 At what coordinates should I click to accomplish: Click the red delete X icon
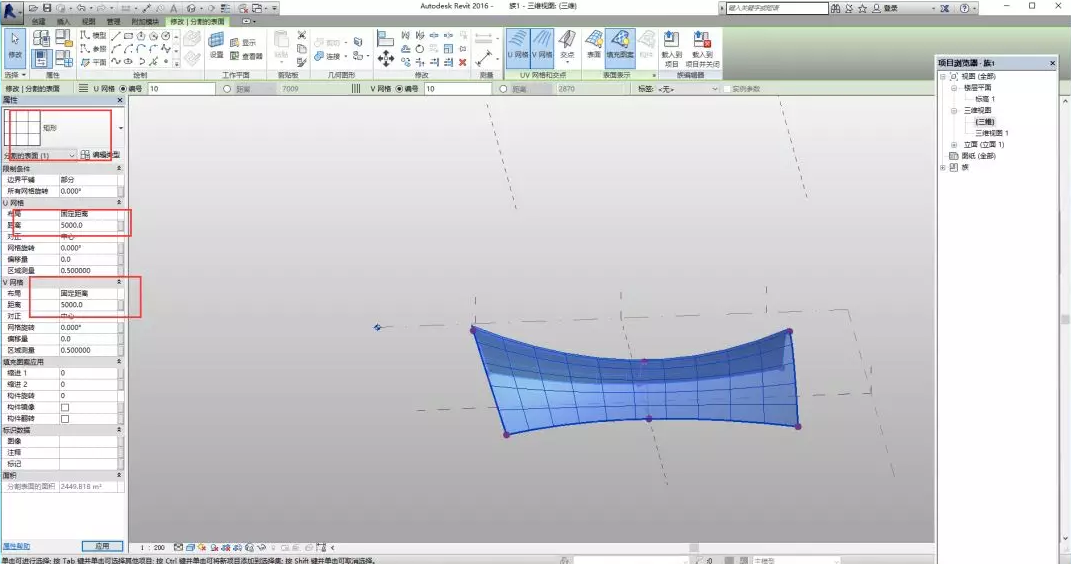click(x=462, y=62)
